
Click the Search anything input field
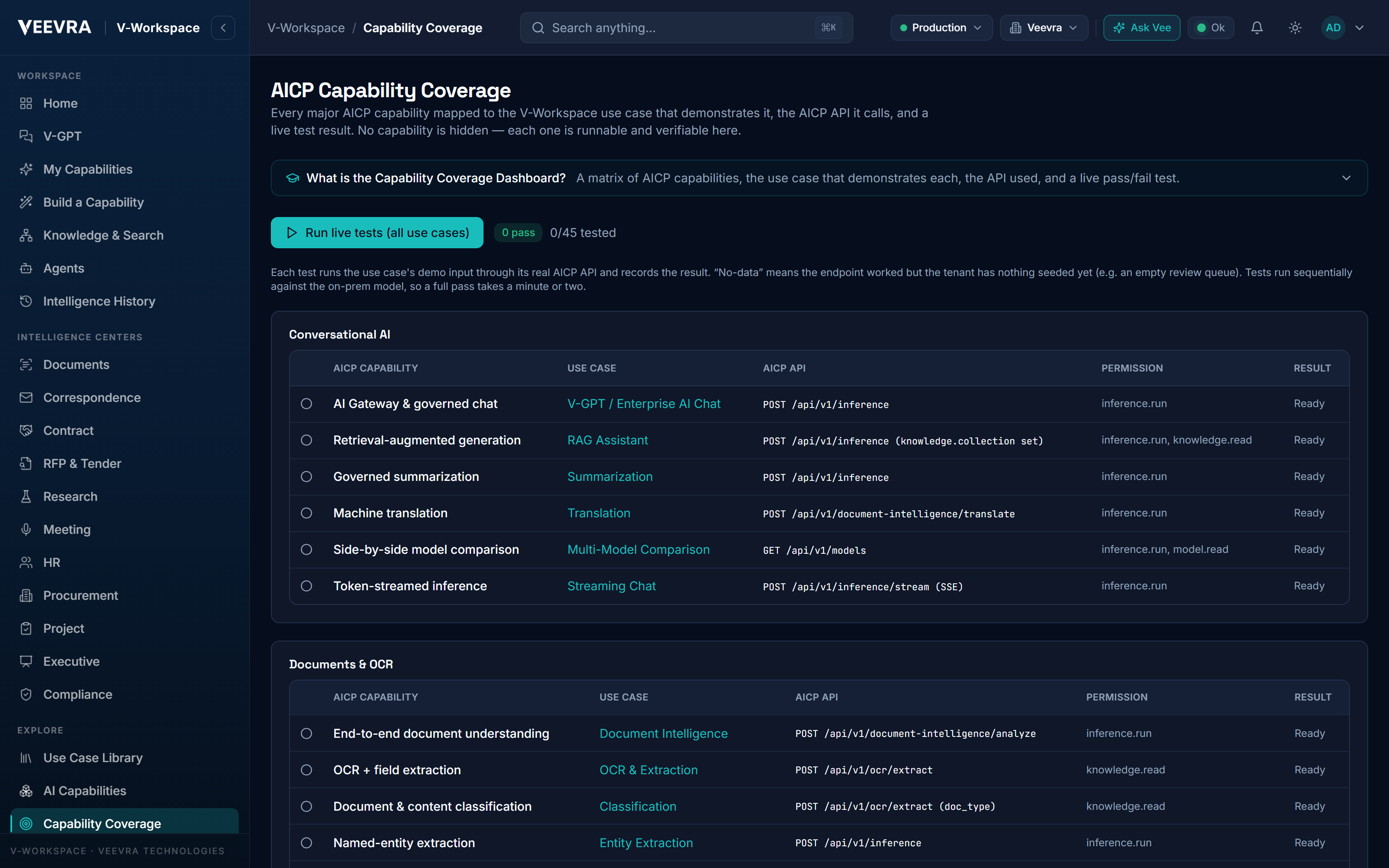pyautogui.click(x=686, y=27)
